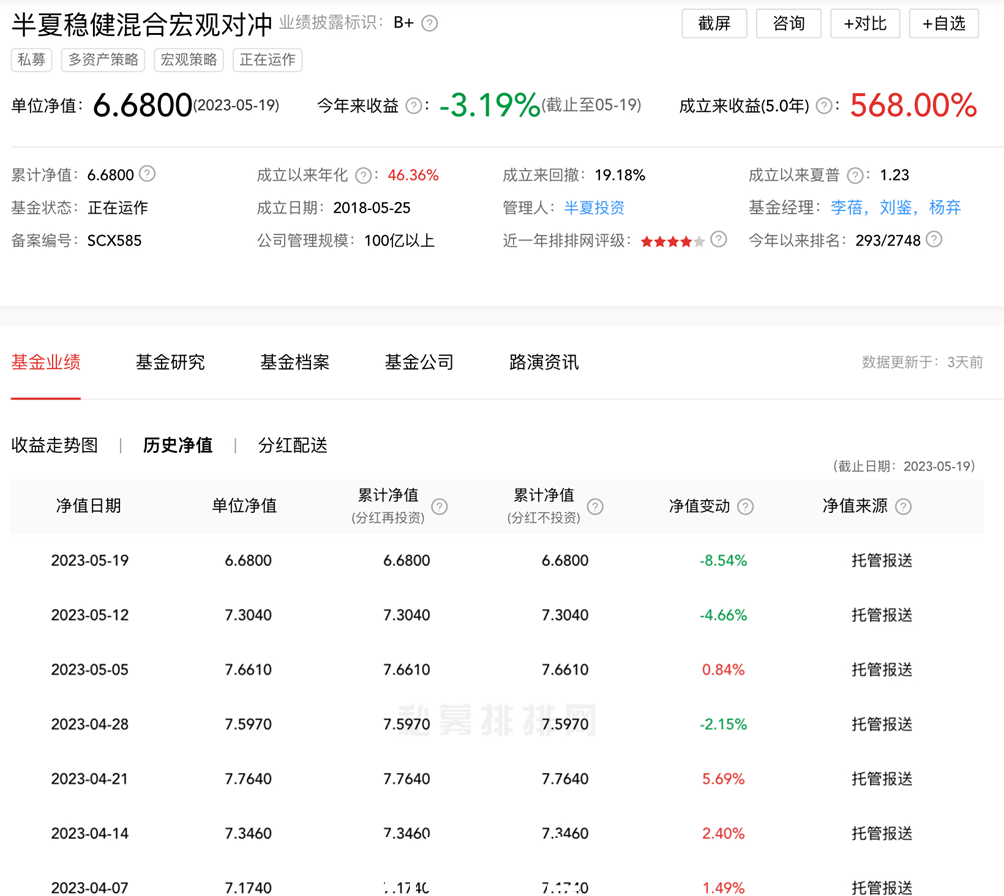Image resolution: width=1004 pixels, height=896 pixels.
Task: Click the star rating for 近一年排排网评级
Action: [672, 241]
